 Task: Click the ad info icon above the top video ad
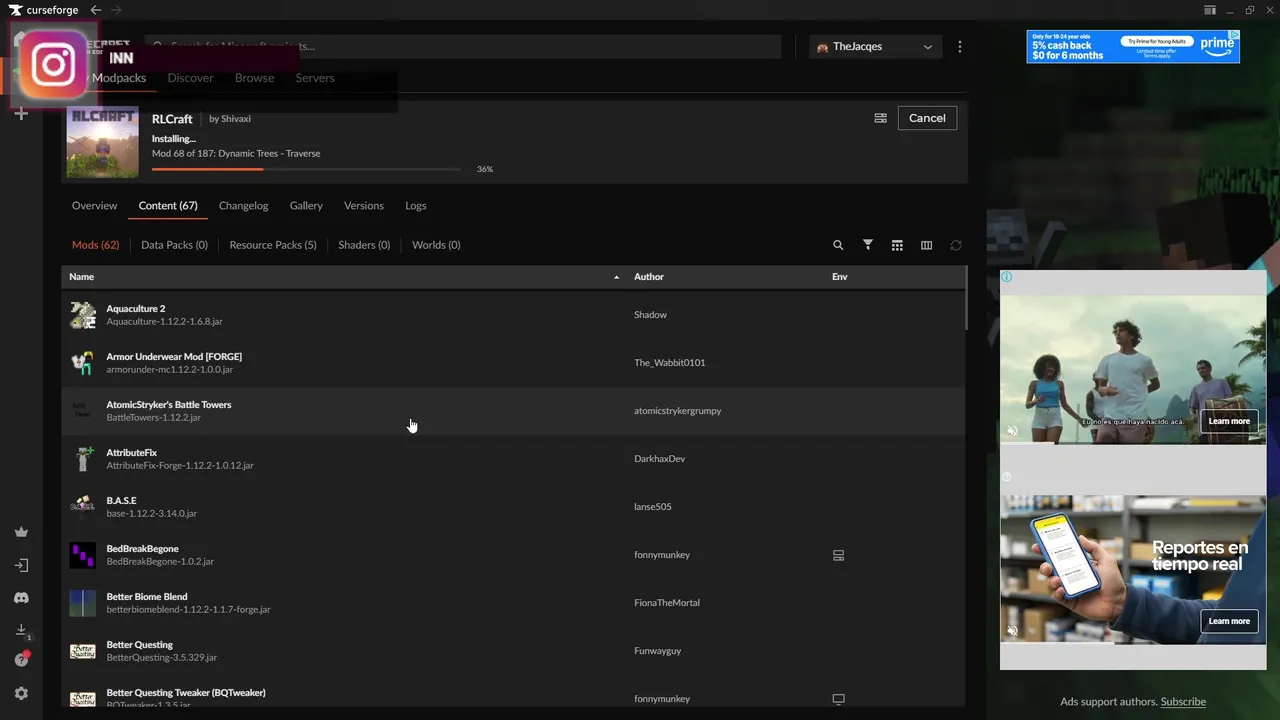pos(1007,277)
